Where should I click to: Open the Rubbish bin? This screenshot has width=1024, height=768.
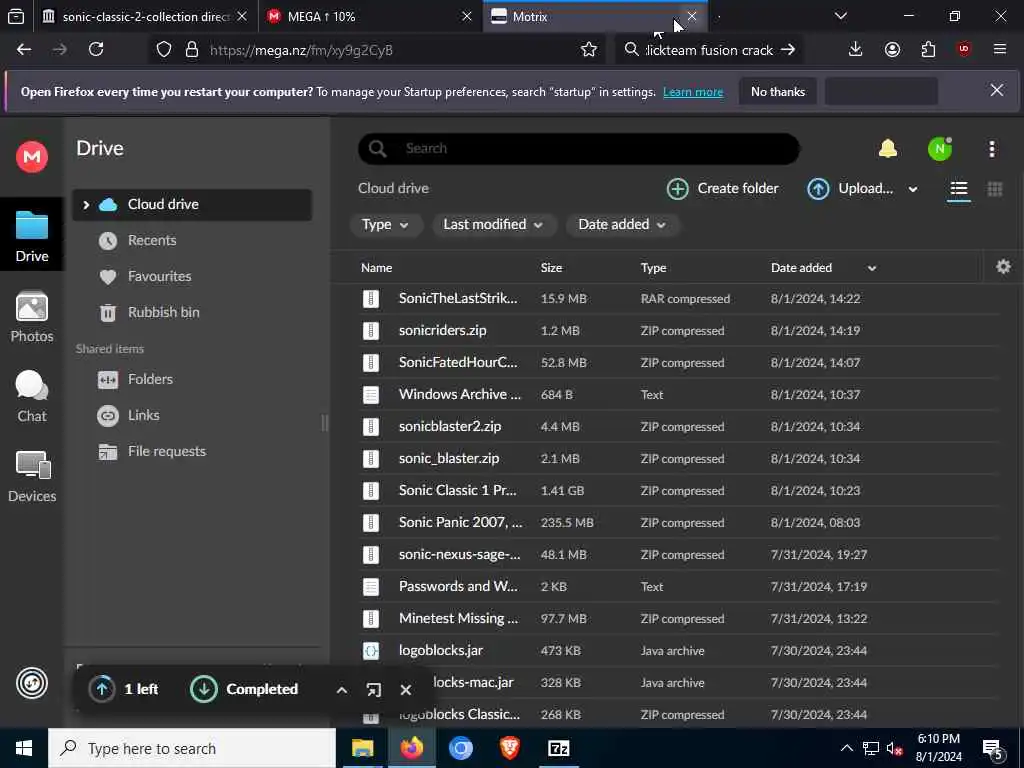tap(163, 312)
